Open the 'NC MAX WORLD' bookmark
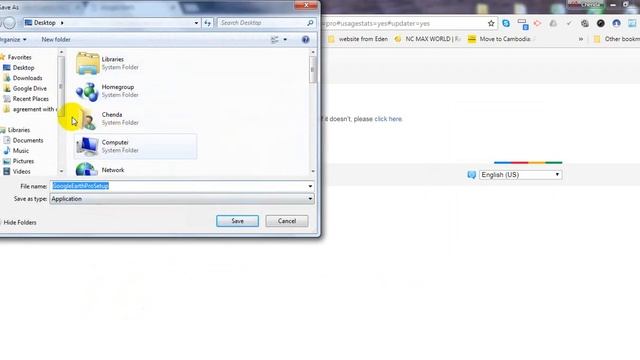640x360 pixels. click(428, 39)
